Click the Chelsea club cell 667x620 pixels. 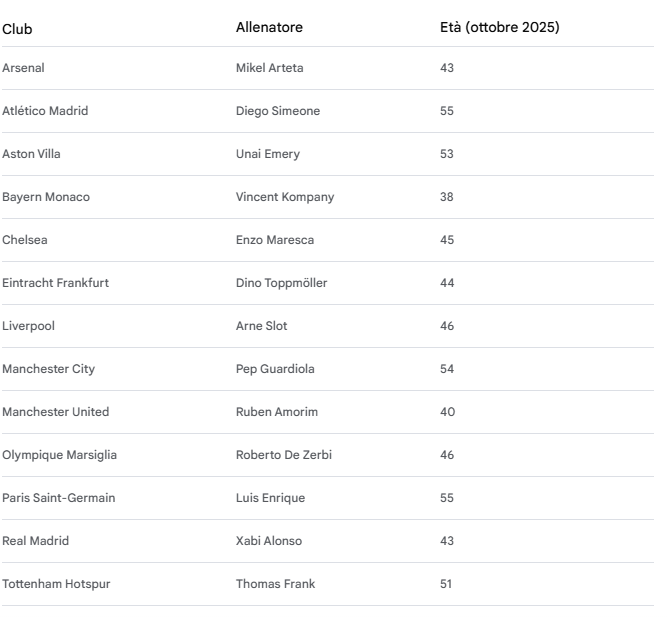pos(25,240)
